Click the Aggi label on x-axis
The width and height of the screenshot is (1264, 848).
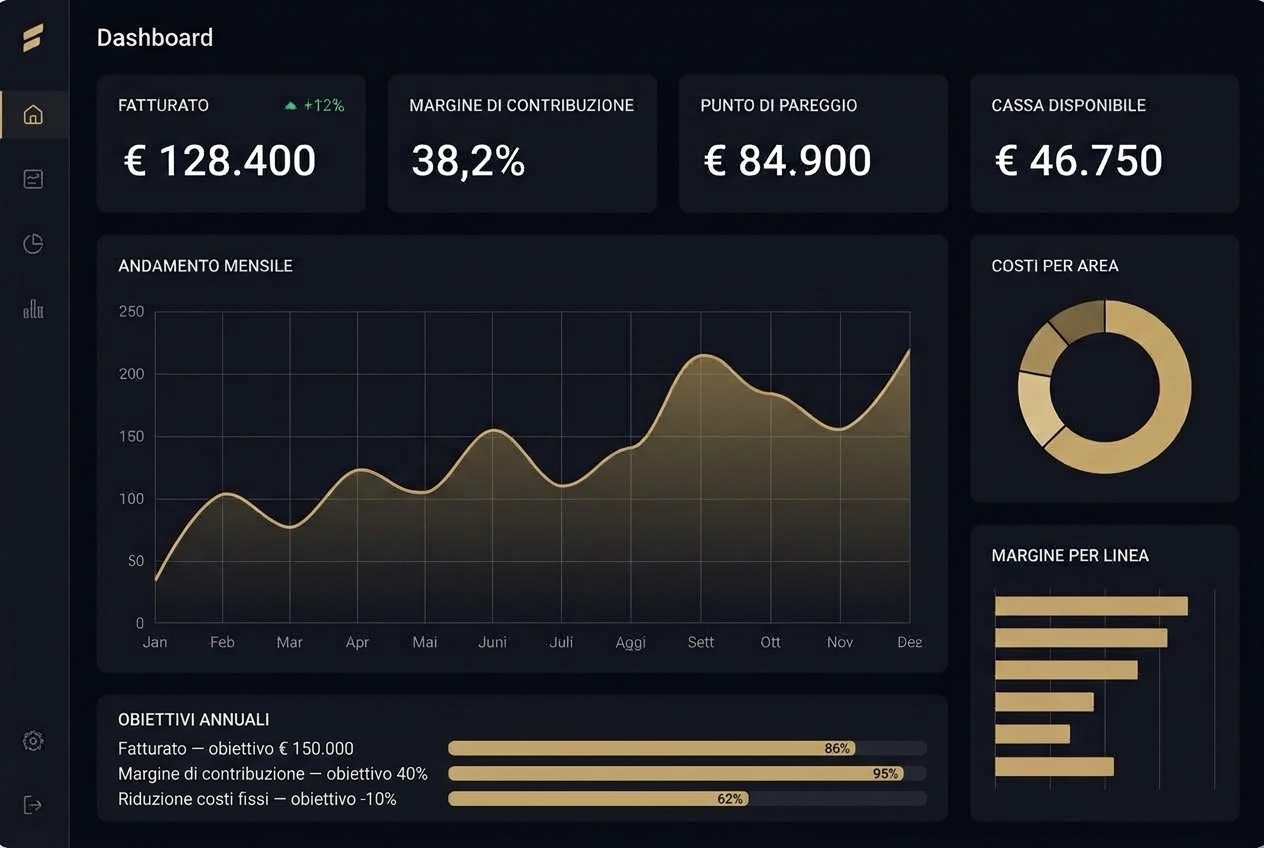631,643
